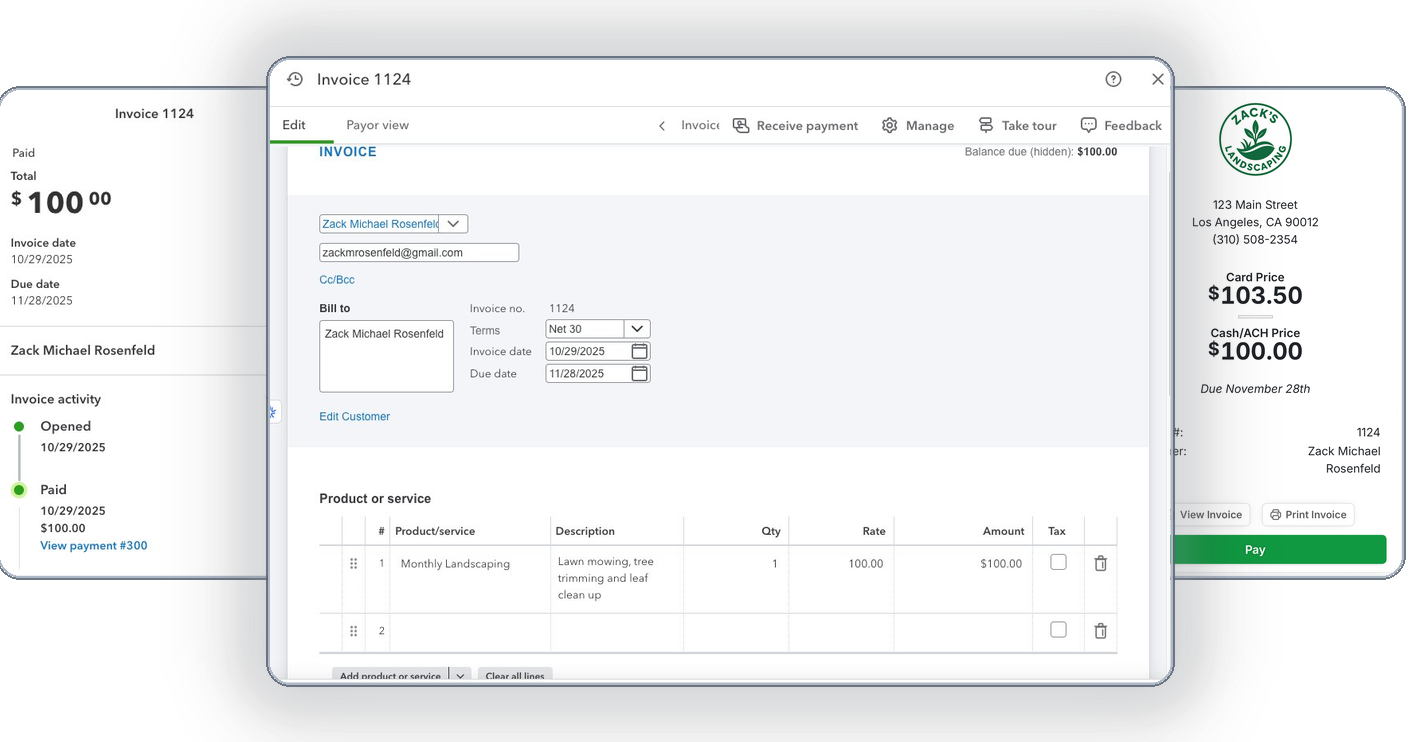Click the customer email input field

pyautogui.click(x=419, y=253)
